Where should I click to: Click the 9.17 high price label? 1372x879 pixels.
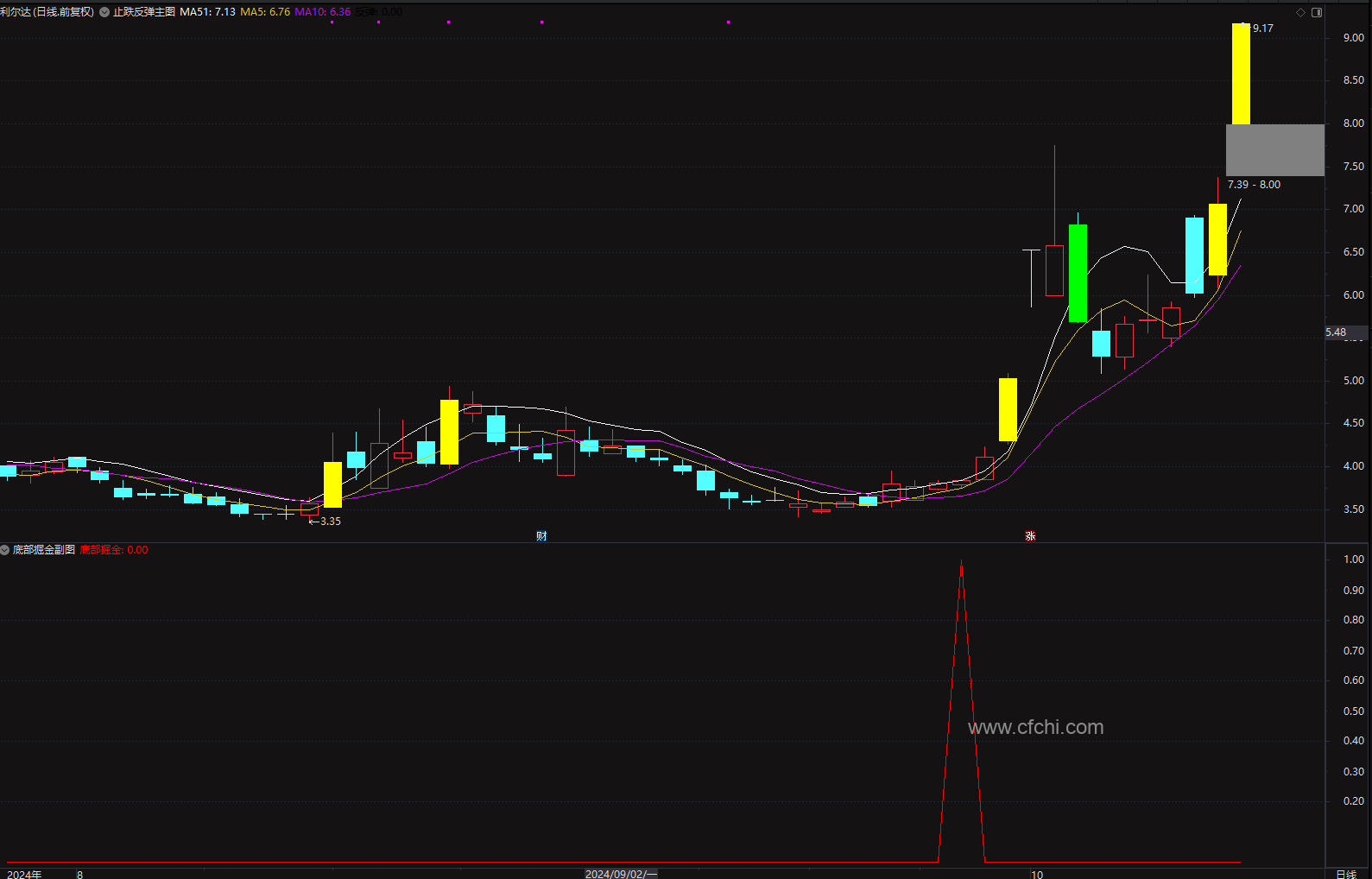1262,28
